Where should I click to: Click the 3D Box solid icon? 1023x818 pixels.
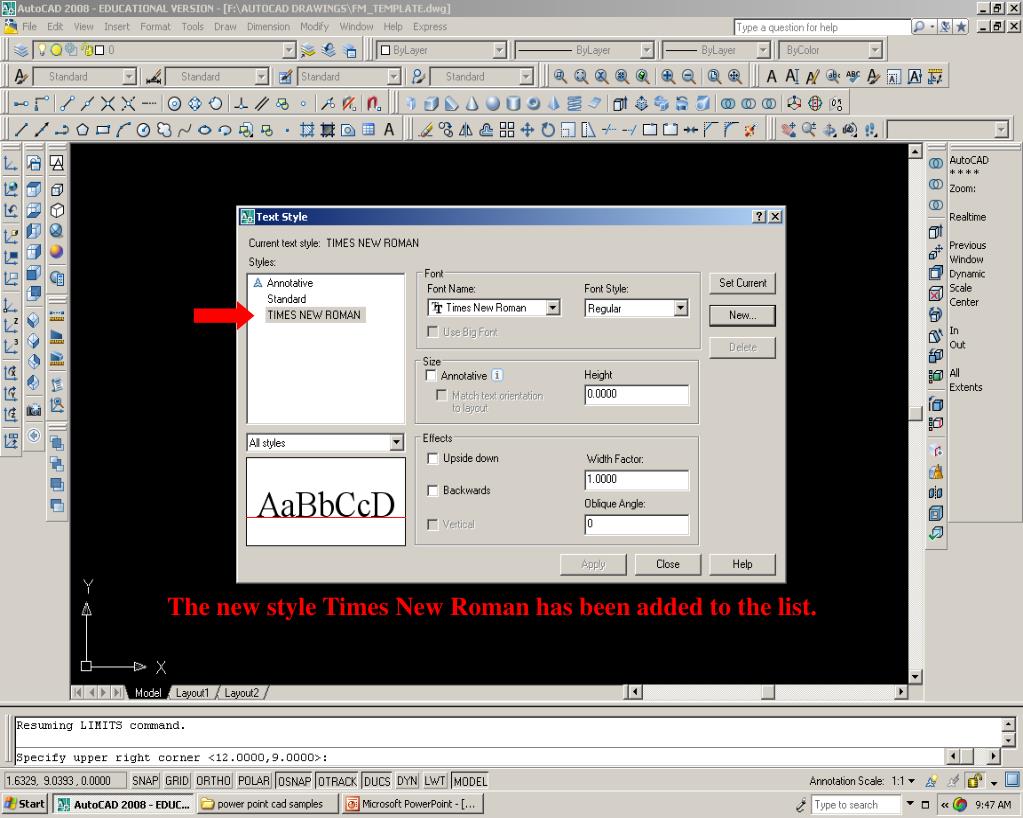click(x=431, y=103)
